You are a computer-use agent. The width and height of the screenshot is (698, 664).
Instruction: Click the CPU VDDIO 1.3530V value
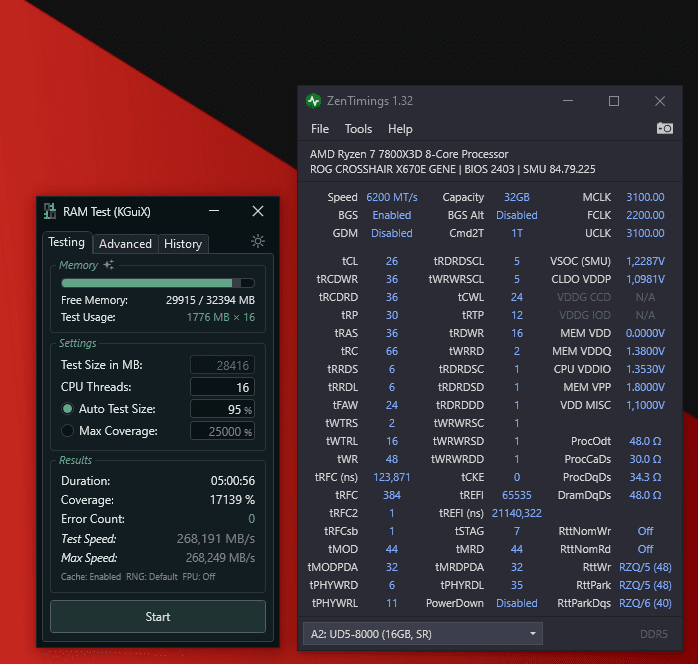pos(645,369)
